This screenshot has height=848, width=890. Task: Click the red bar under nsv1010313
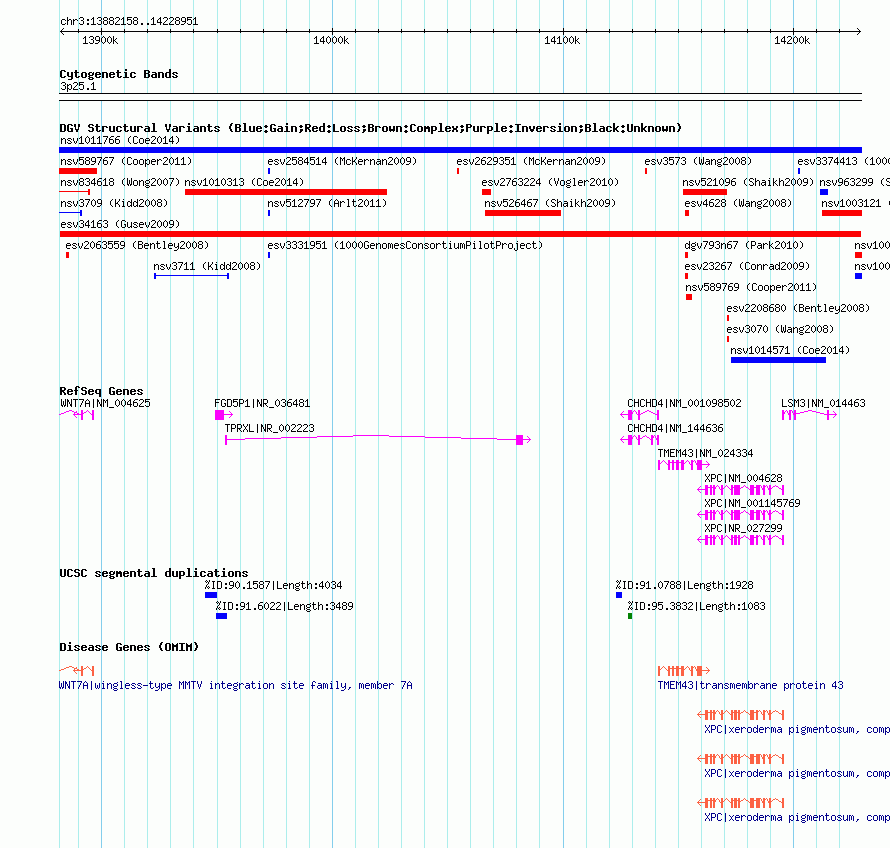click(x=286, y=192)
